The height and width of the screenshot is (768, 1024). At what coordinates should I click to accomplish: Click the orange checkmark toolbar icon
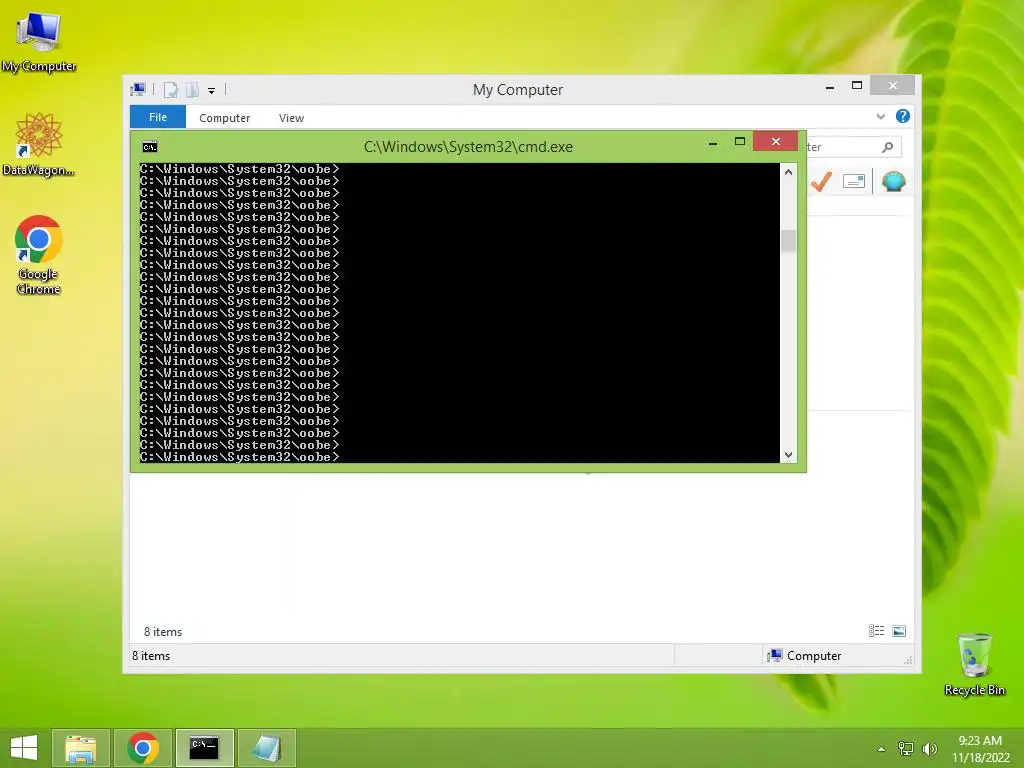[821, 181]
